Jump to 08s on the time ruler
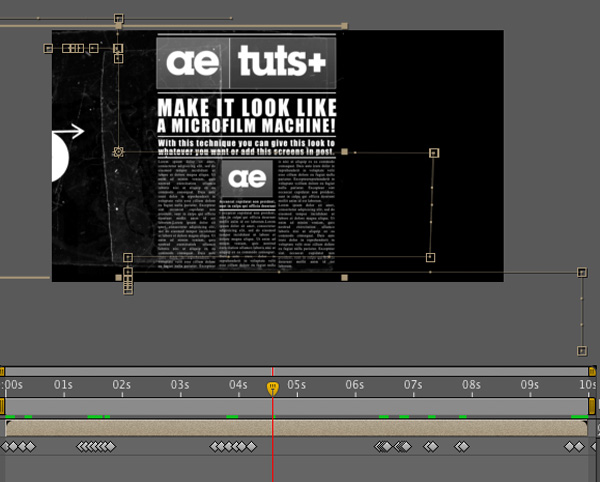This screenshot has width=600, height=482. tap(471, 384)
